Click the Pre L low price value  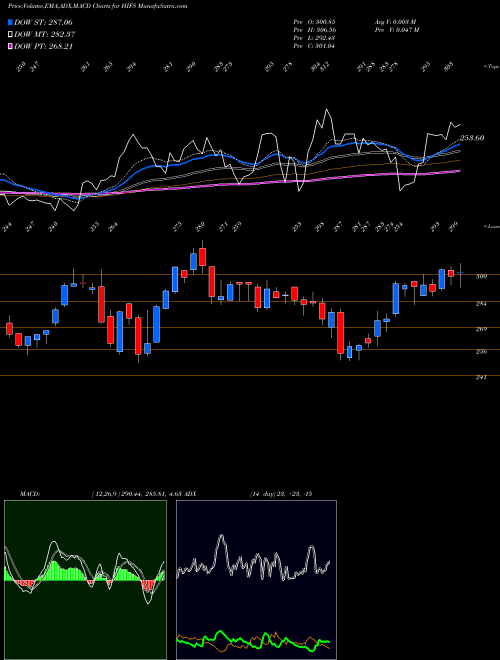314,38
